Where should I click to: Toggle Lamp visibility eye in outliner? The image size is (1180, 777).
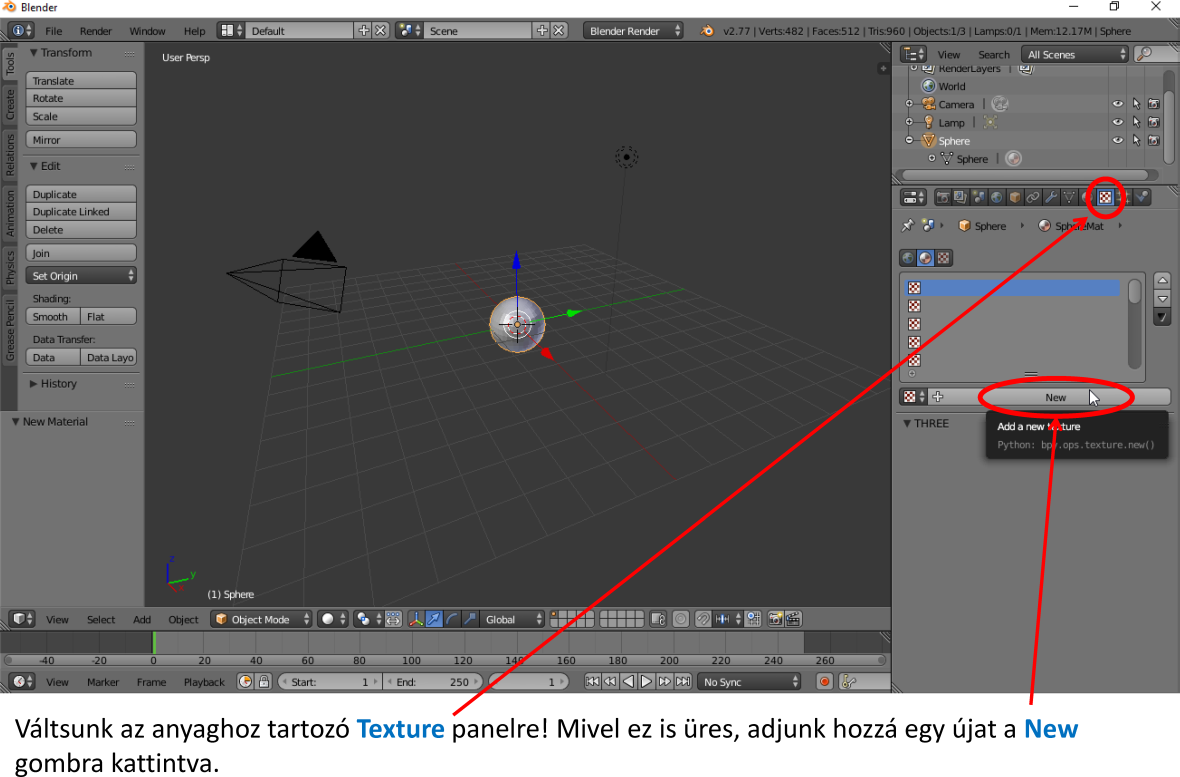pos(1118,122)
